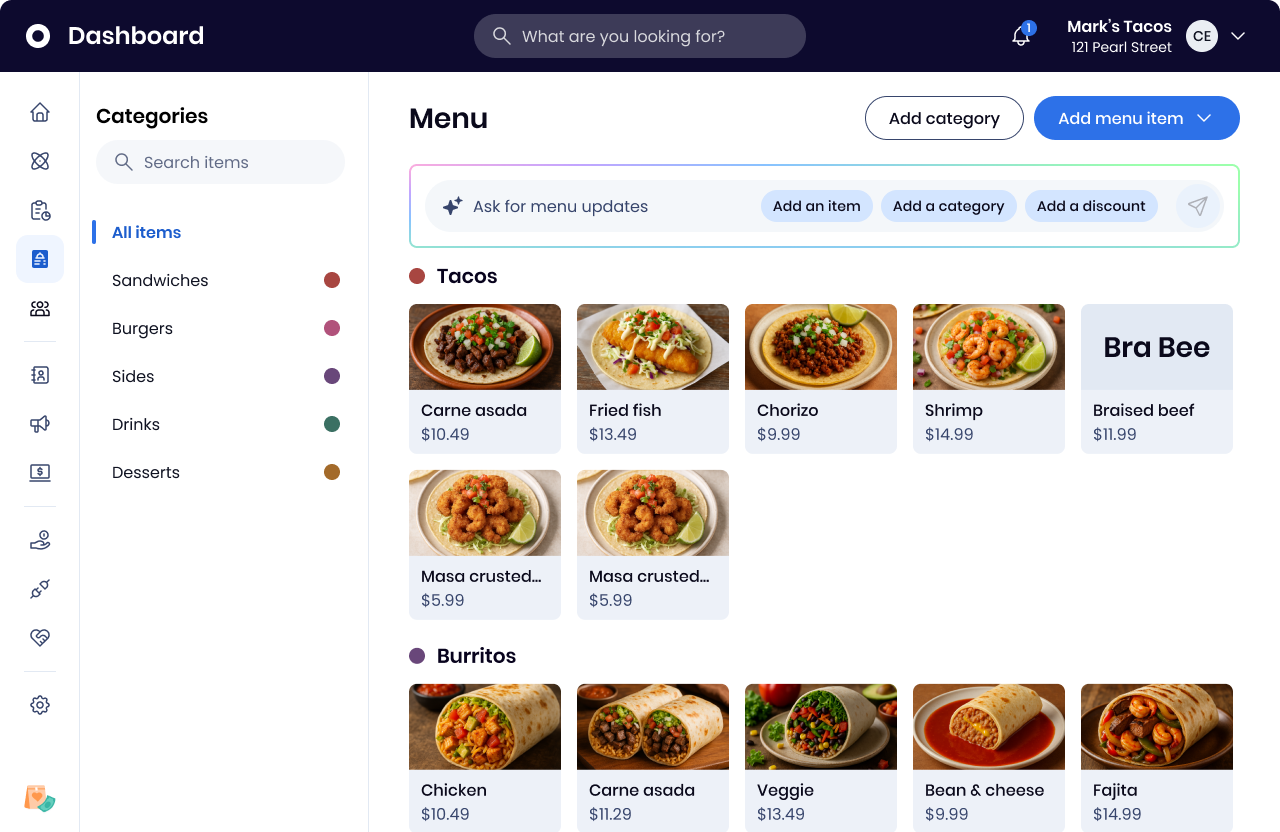Click the atom icon in the sidebar
1280x832 pixels.
point(40,161)
